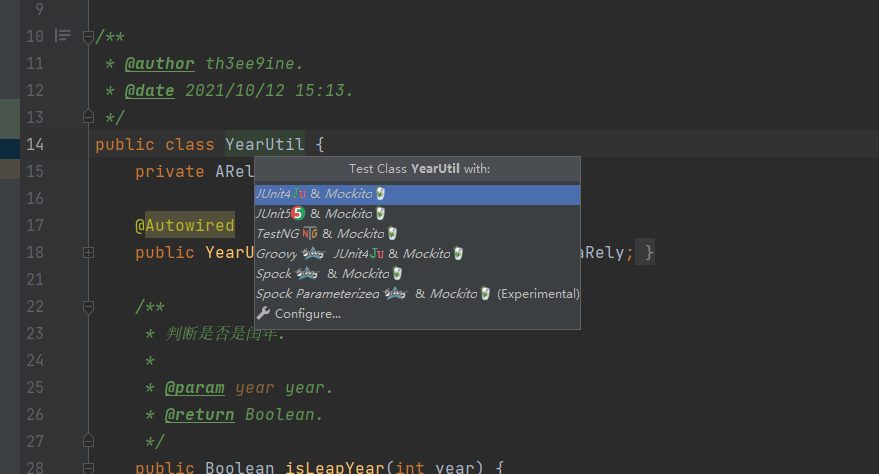Collapse the Javadoc comment at line 22
Screen dimensions: 879x474
pos(88,307)
